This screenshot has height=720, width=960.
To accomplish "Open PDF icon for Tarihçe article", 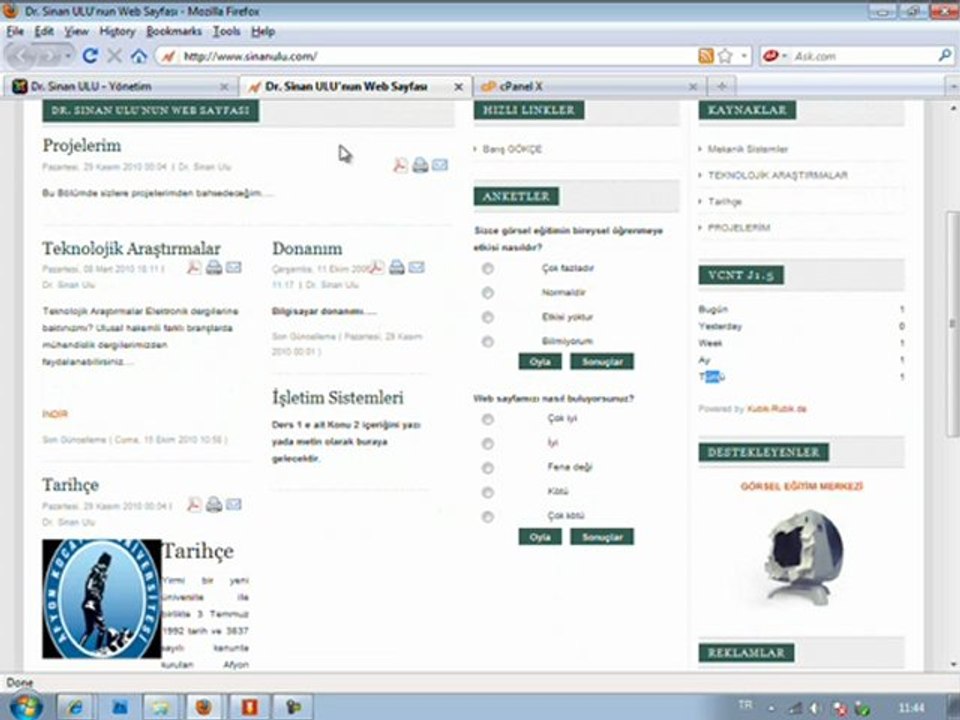I will [x=194, y=504].
